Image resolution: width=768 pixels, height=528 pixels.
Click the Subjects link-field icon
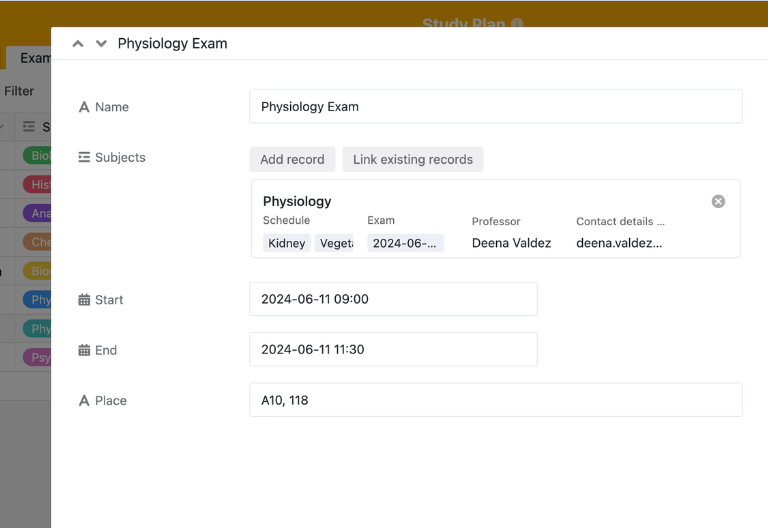pyautogui.click(x=84, y=157)
